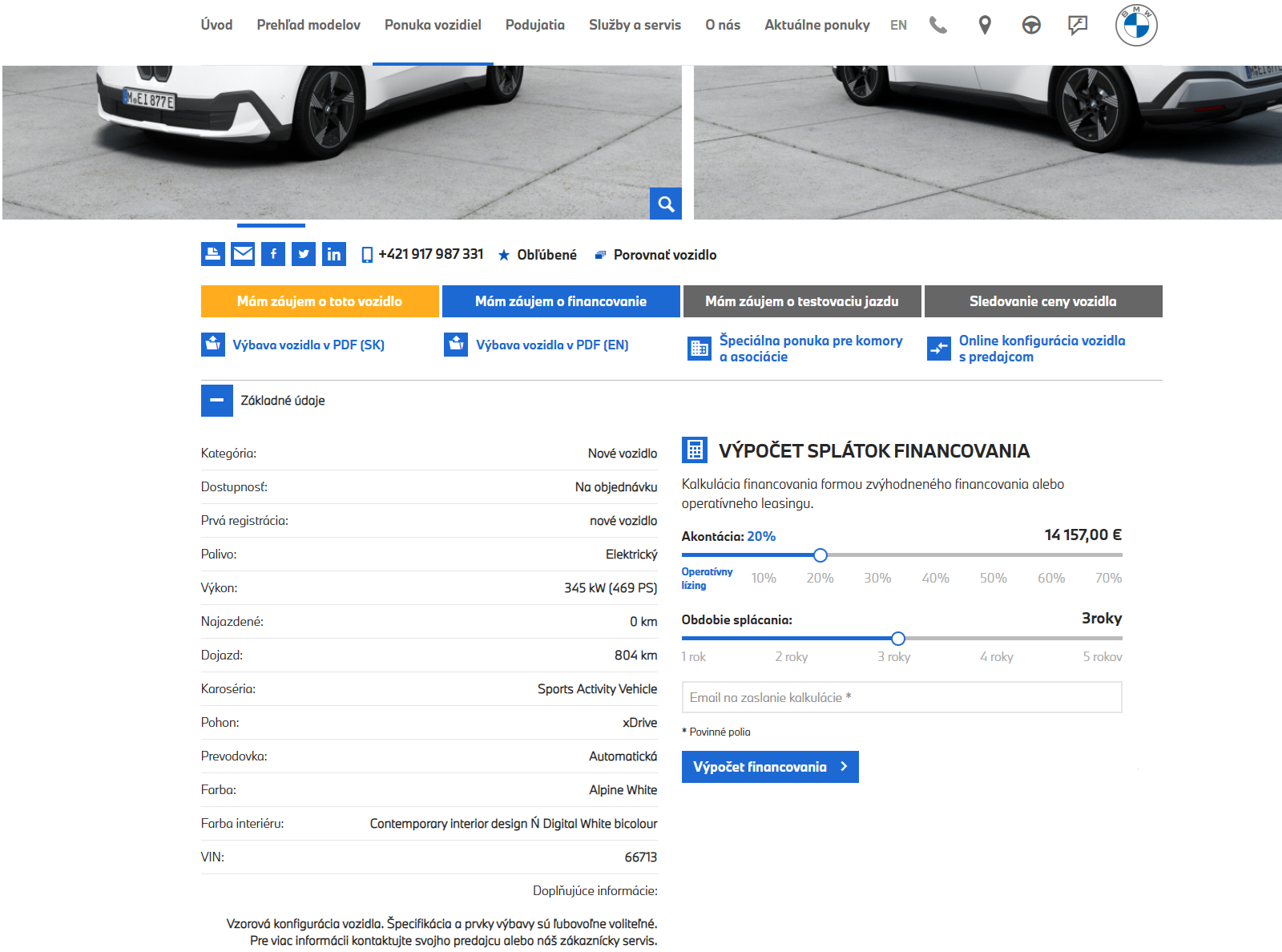The height and width of the screenshot is (952, 1282).
Task: Click Sledovanie ceny vozidla button
Action: coord(1043,301)
